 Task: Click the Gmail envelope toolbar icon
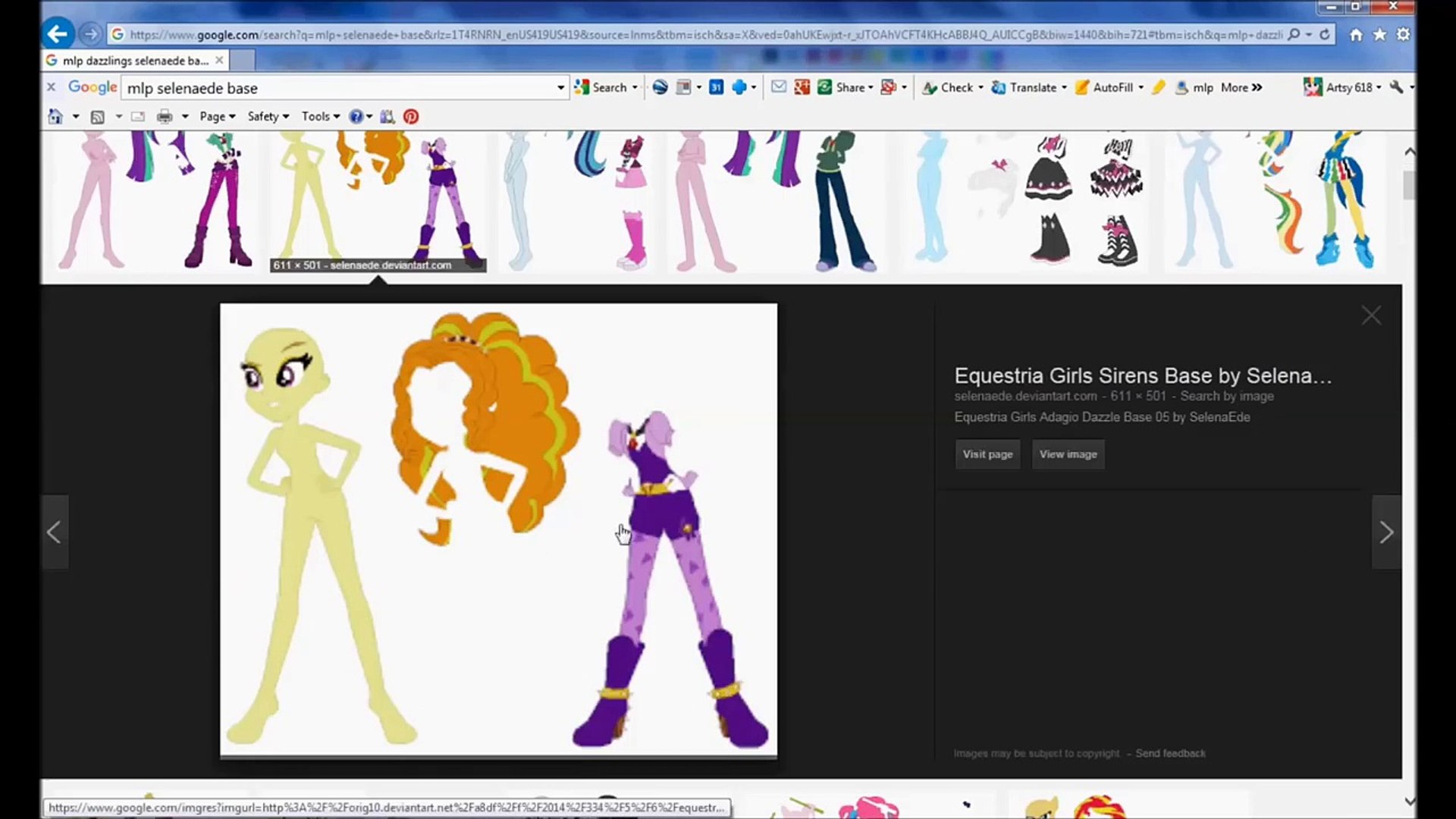pos(779,87)
